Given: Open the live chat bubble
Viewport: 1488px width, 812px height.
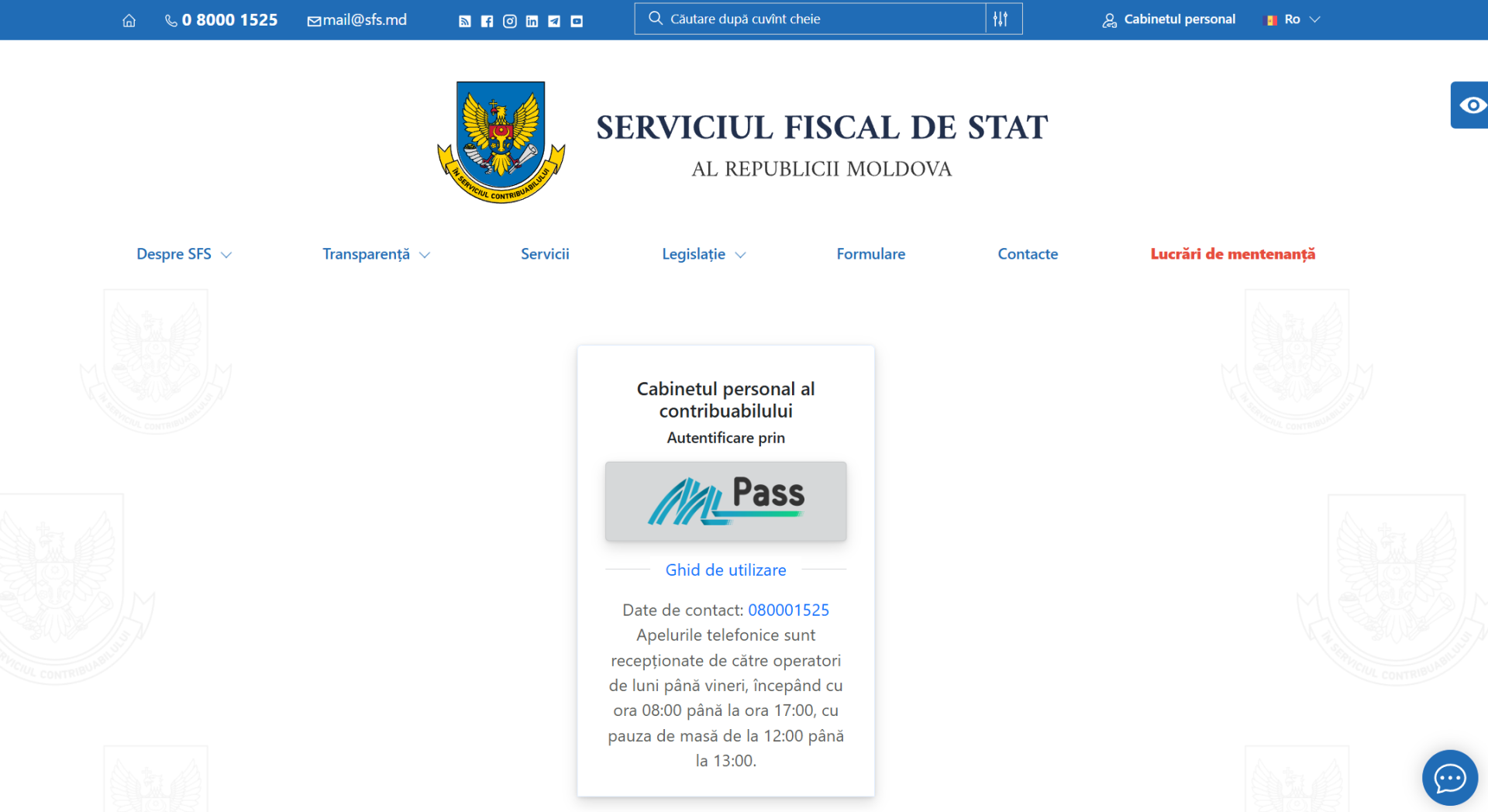Looking at the screenshot, I should 1448,777.
